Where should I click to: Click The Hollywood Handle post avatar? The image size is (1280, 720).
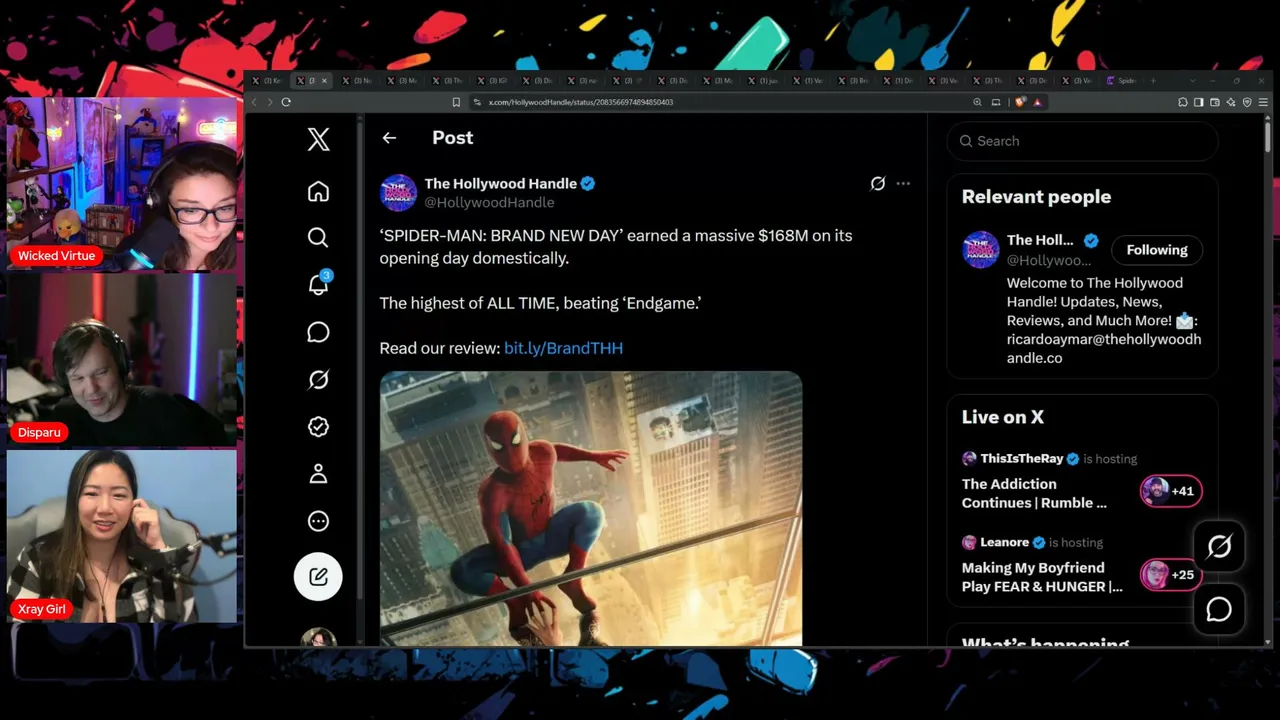[x=398, y=192]
